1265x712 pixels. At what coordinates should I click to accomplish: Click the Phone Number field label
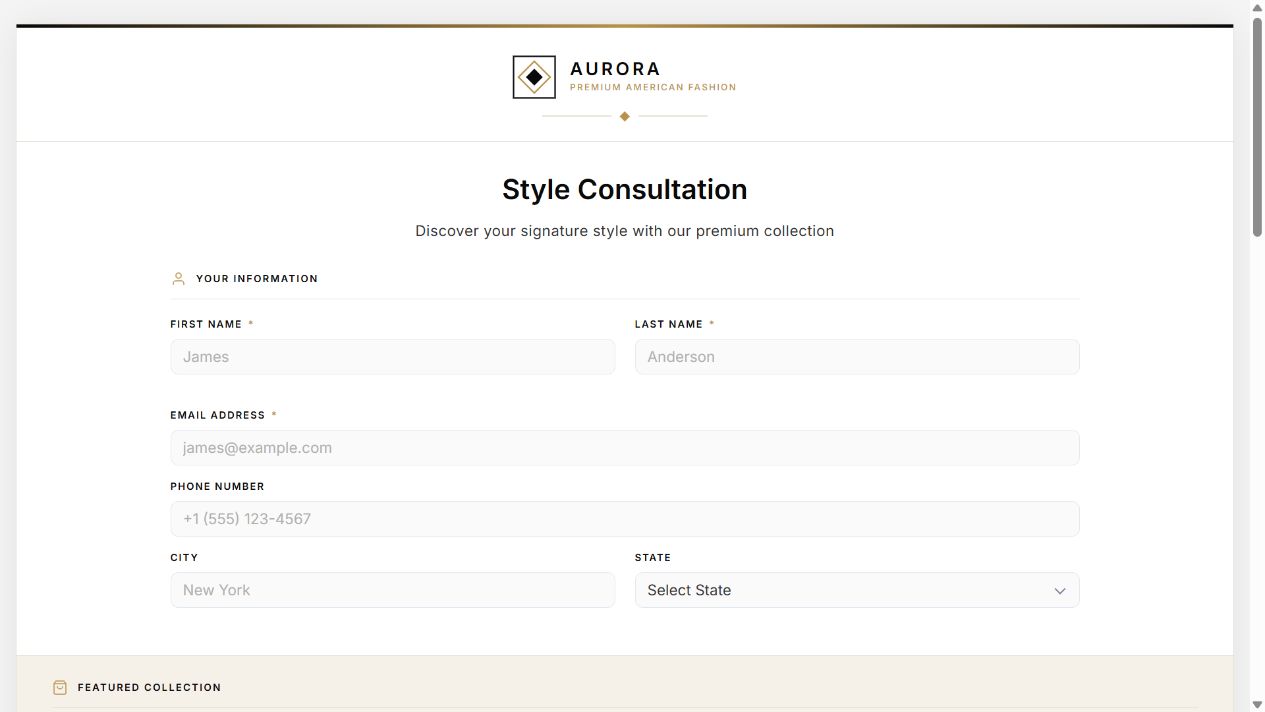click(x=217, y=486)
